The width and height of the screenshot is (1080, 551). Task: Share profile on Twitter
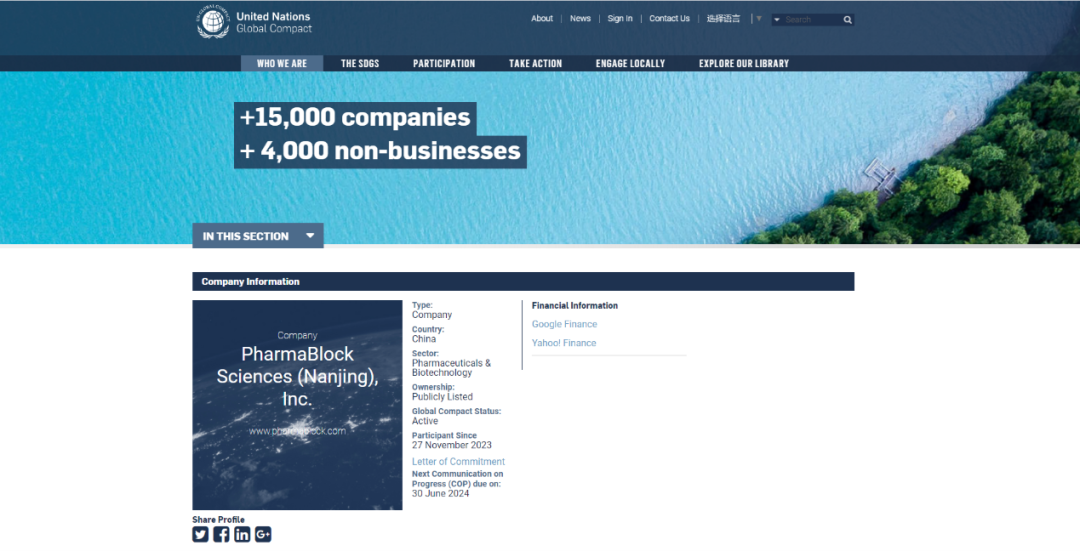click(x=200, y=534)
